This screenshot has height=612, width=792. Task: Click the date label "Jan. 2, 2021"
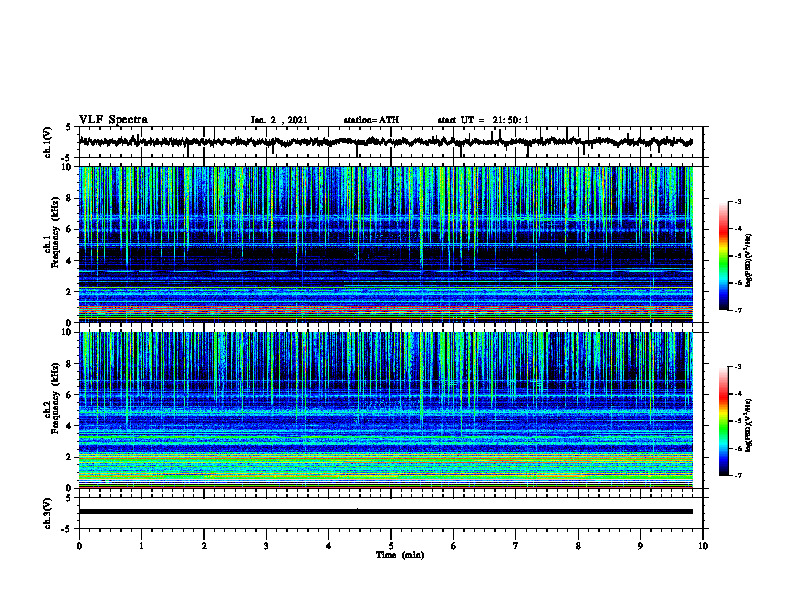pyautogui.click(x=279, y=120)
